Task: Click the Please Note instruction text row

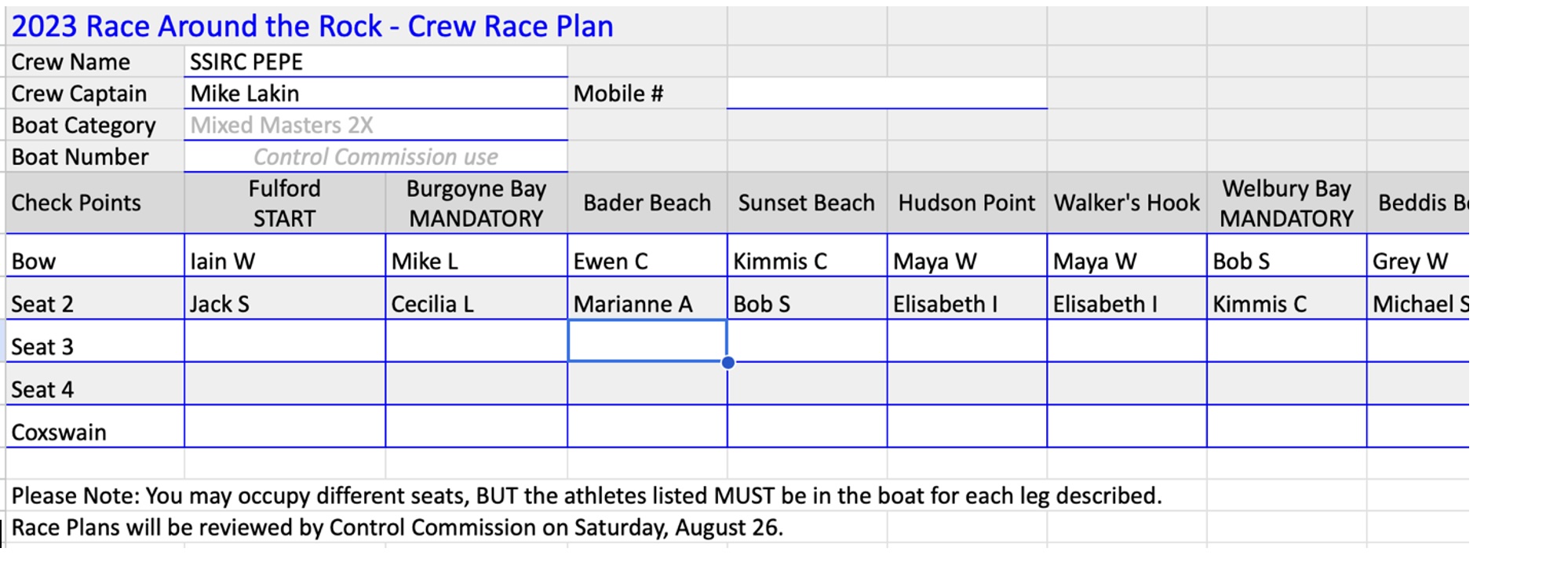Action: [x=586, y=495]
